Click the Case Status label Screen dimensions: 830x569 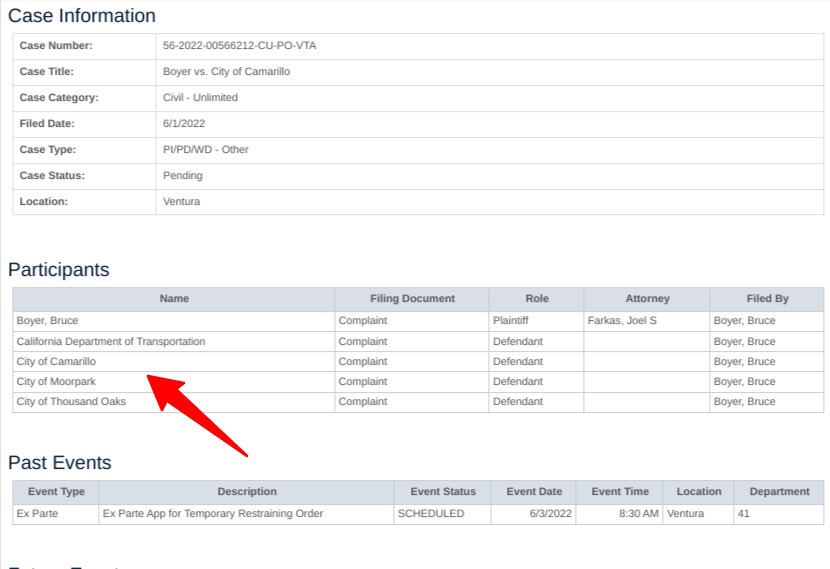pyautogui.click(x=52, y=175)
